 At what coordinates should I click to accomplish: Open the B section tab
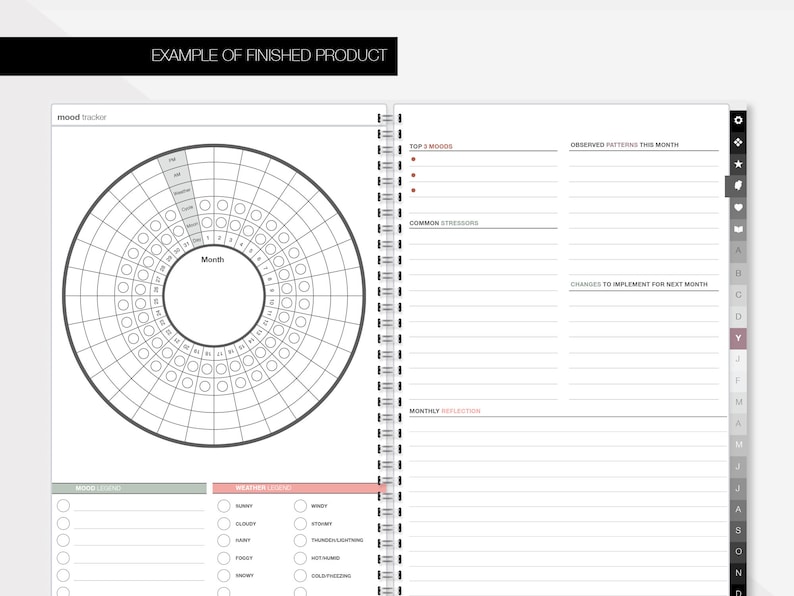point(738,273)
